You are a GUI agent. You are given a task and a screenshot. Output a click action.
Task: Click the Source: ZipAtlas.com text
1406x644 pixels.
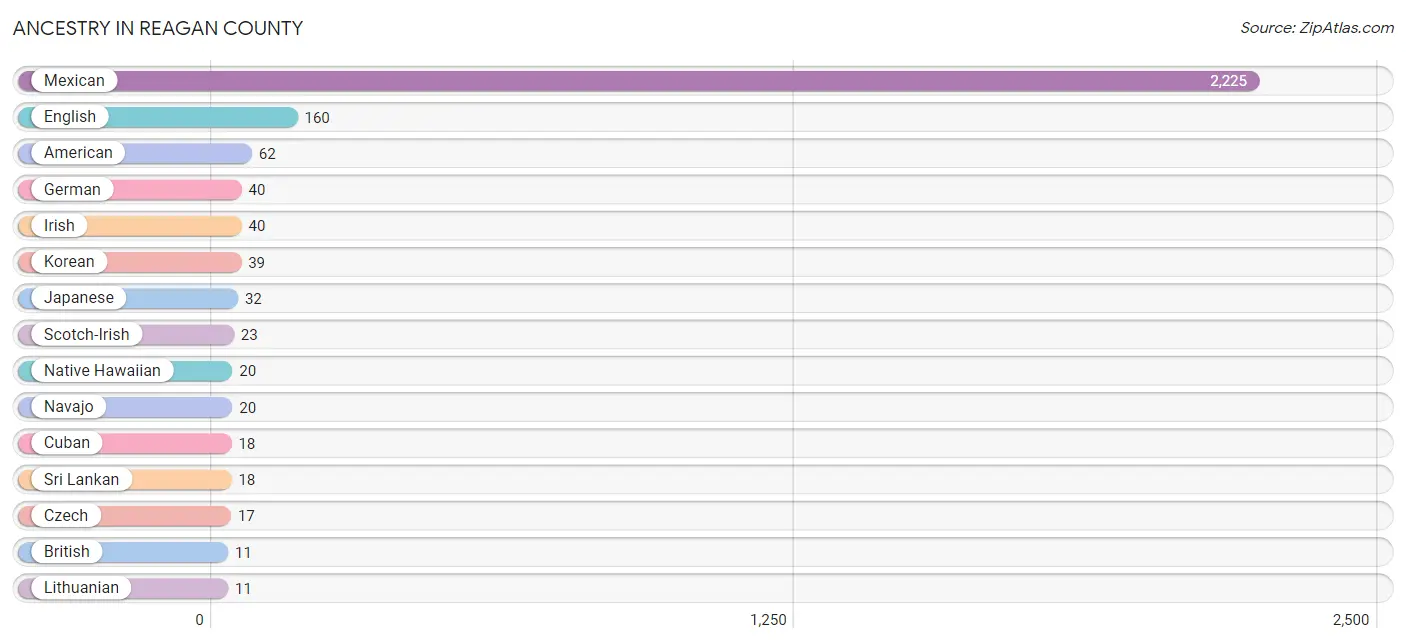click(x=1317, y=28)
